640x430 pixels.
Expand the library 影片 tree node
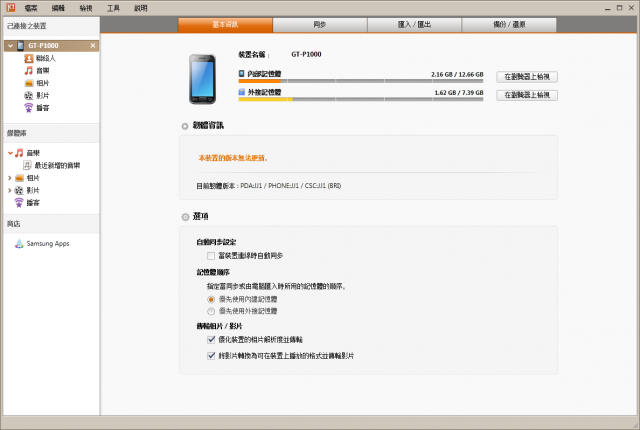[10, 190]
